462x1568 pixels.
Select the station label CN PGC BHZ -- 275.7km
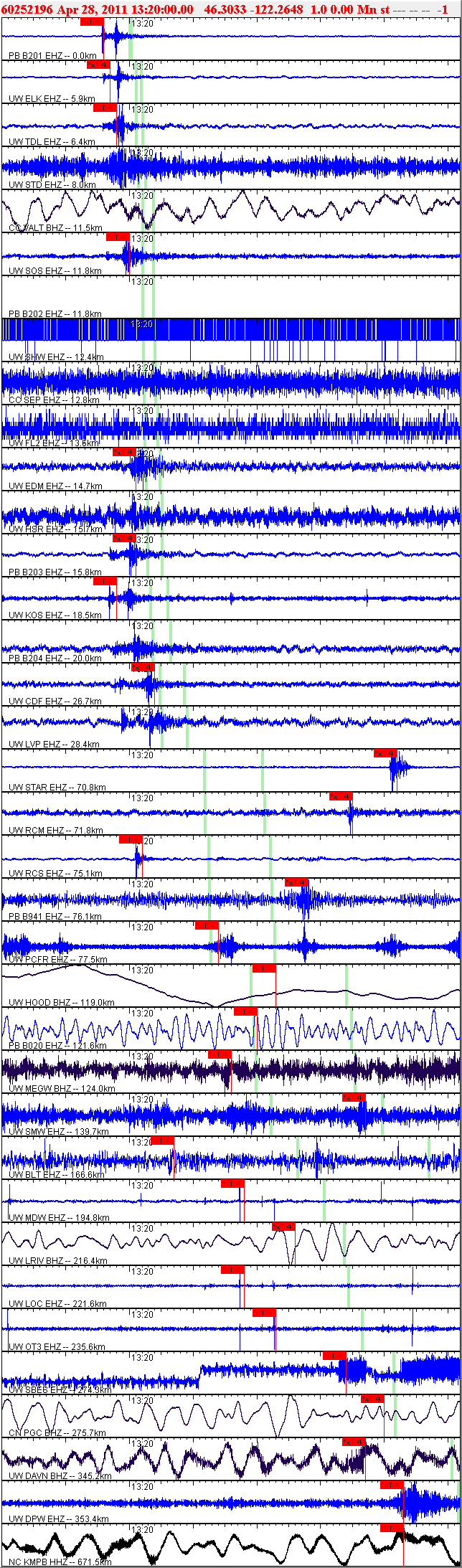point(57,1433)
